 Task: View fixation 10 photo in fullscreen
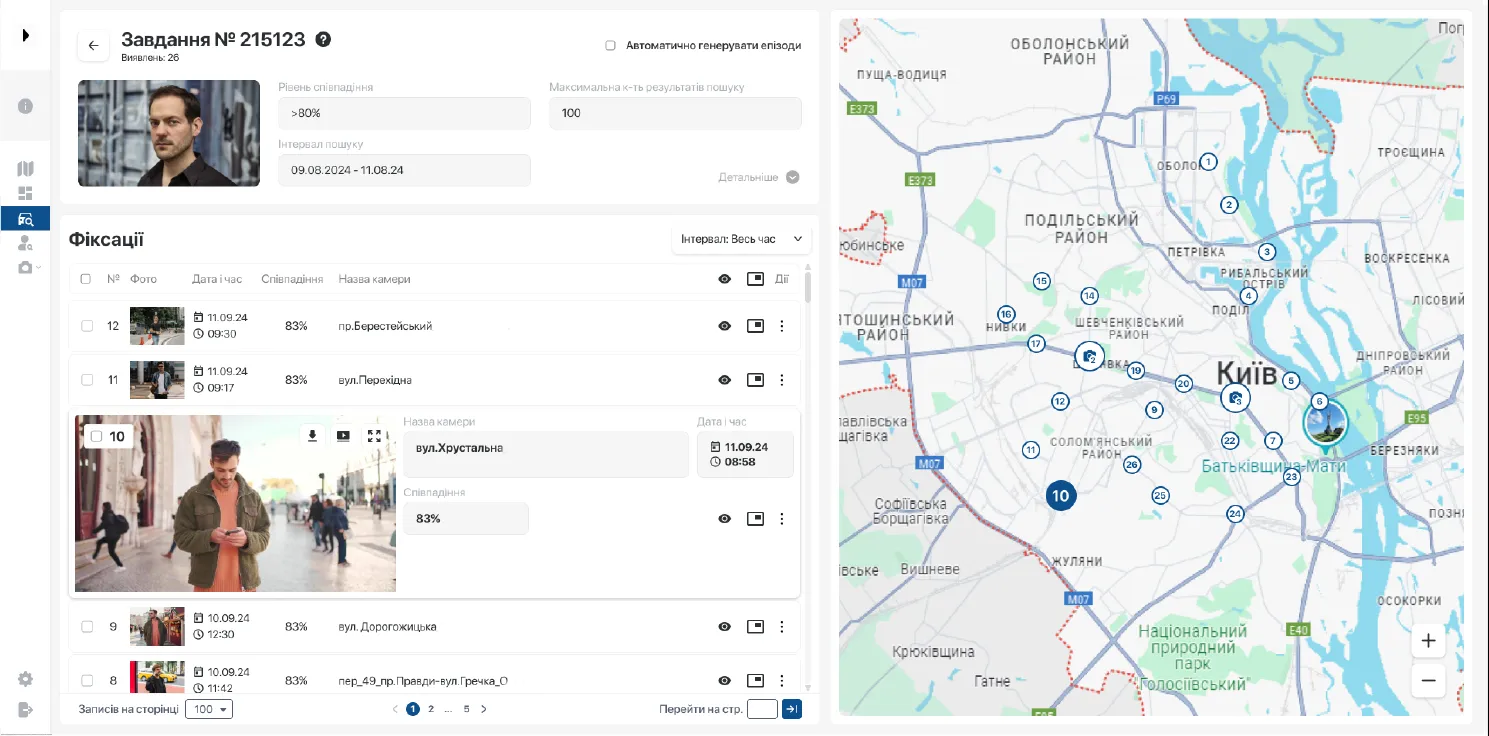[374, 435]
